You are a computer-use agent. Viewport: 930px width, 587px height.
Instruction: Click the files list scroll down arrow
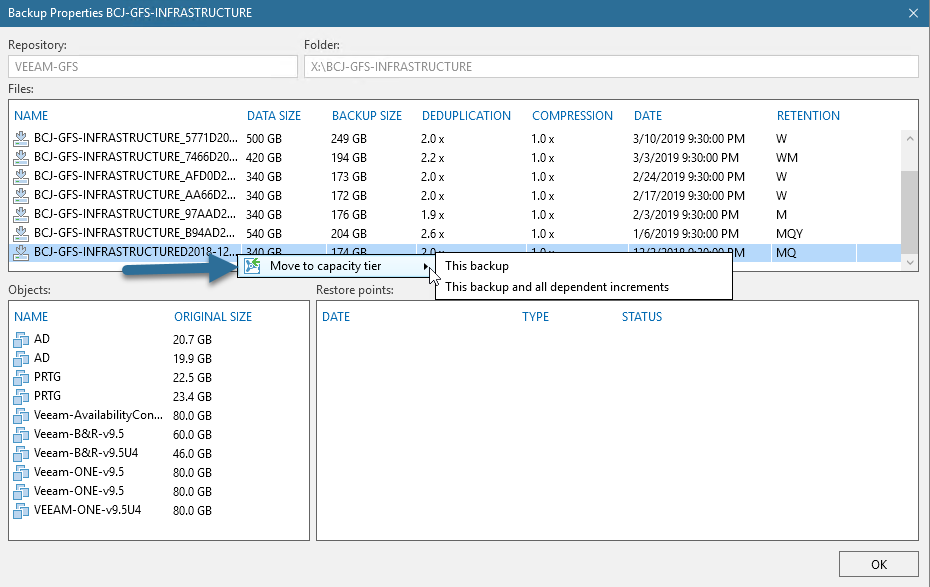[x=910, y=262]
